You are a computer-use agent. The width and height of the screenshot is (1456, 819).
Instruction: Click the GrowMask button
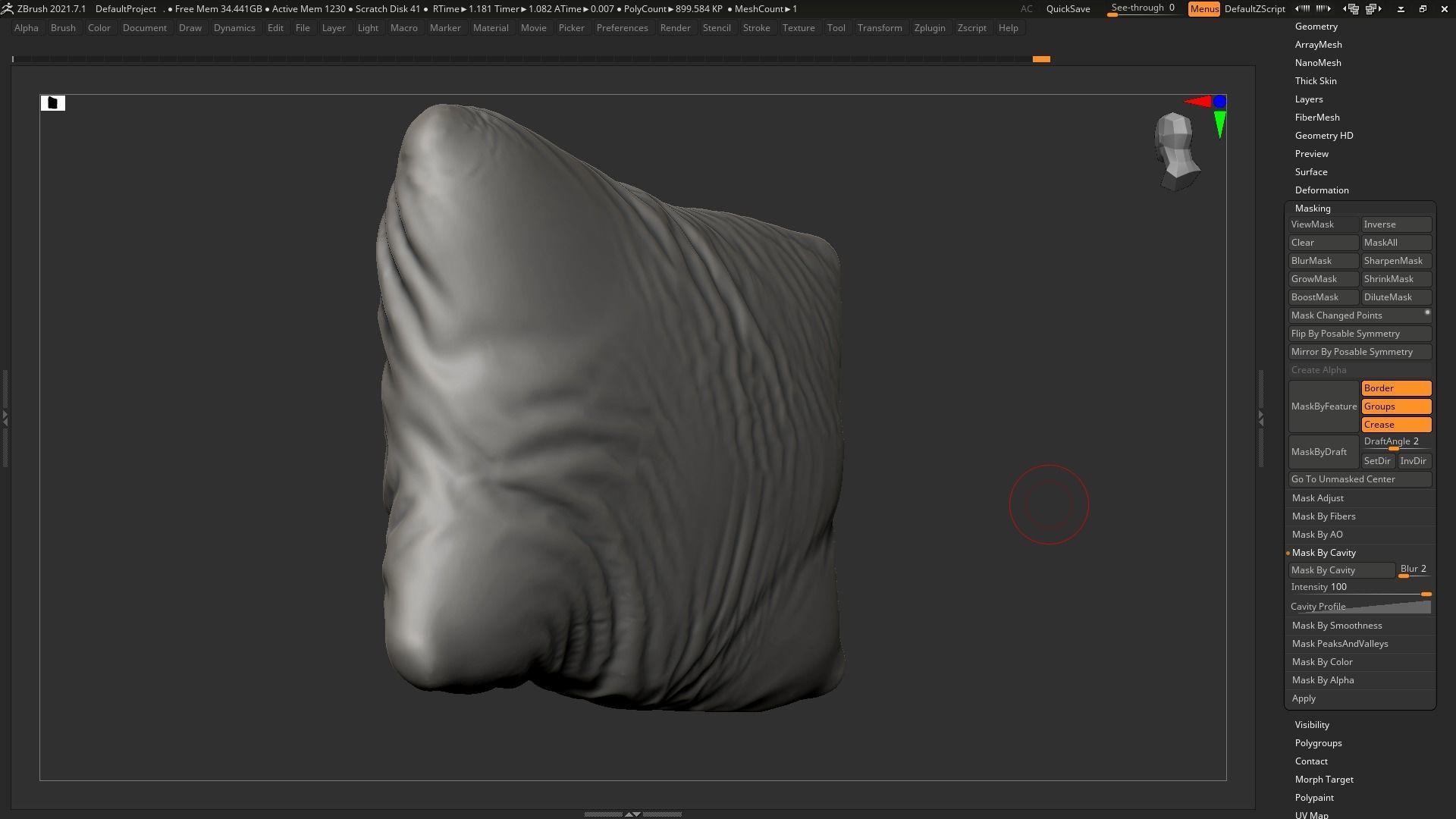click(1323, 279)
